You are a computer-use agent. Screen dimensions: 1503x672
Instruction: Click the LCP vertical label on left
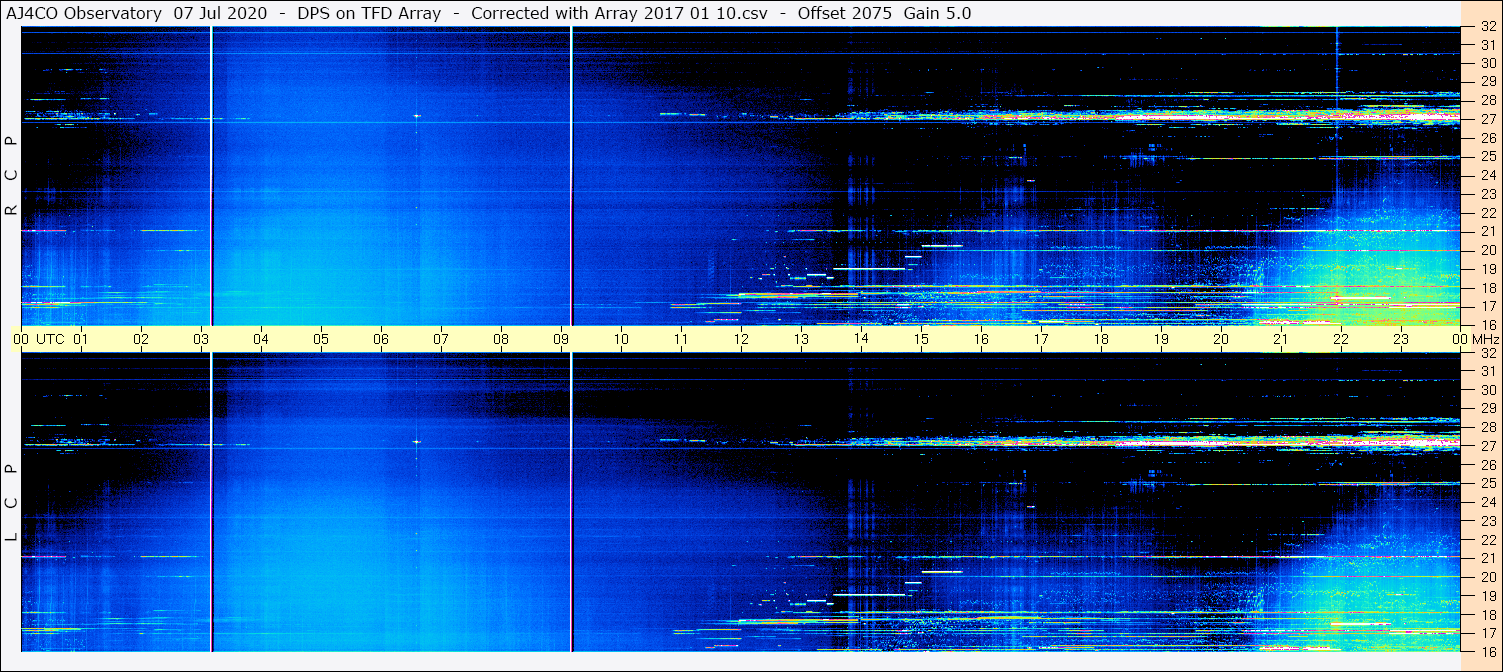coord(11,503)
